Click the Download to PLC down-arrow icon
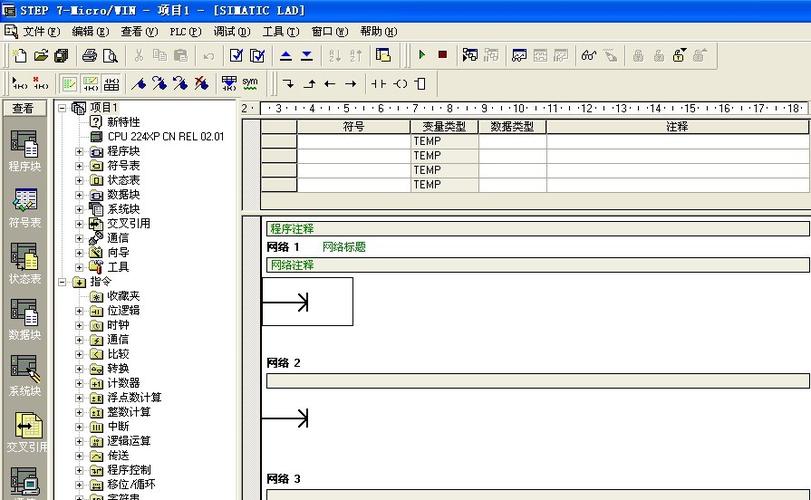The image size is (811, 500). coord(307,55)
